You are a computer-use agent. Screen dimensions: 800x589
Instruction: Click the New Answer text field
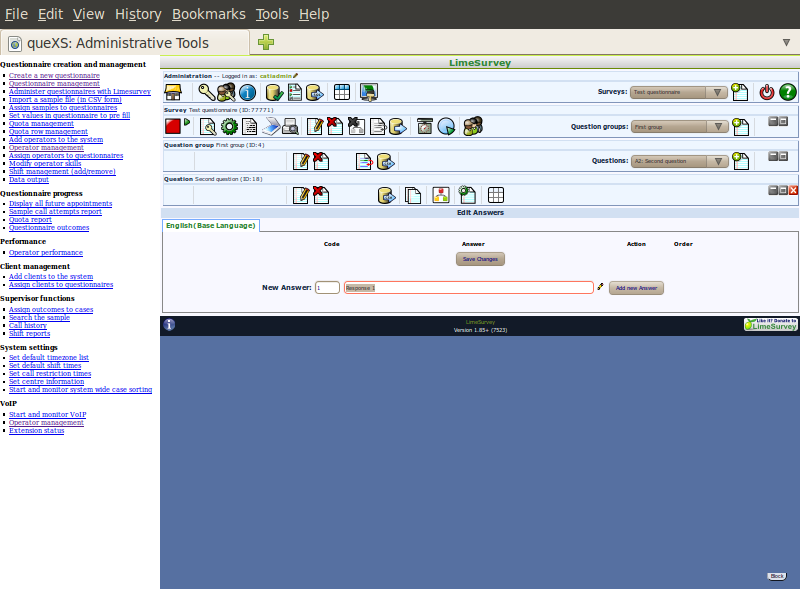click(x=468, y=288)
